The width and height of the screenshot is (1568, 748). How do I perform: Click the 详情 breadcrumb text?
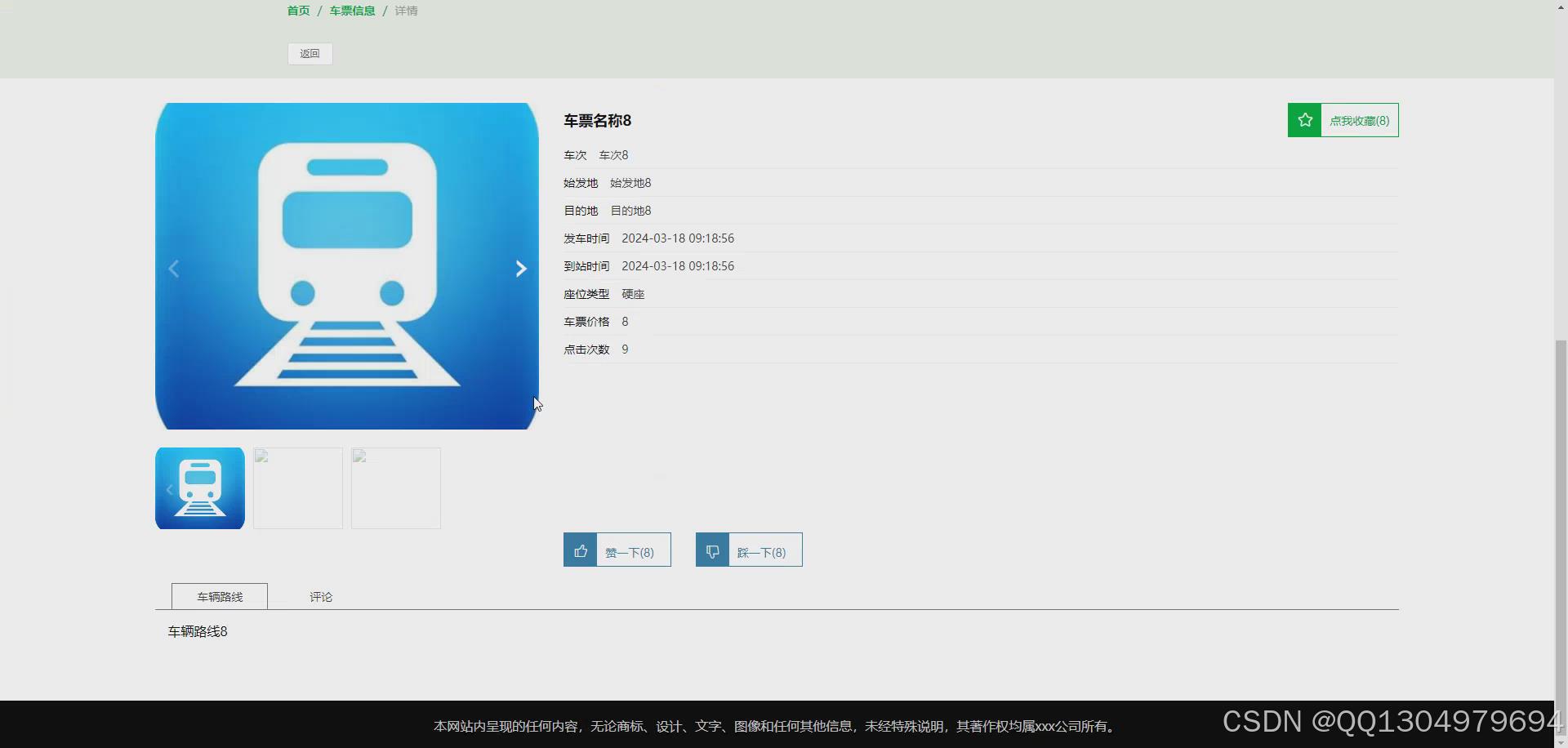tap(406, 11)
